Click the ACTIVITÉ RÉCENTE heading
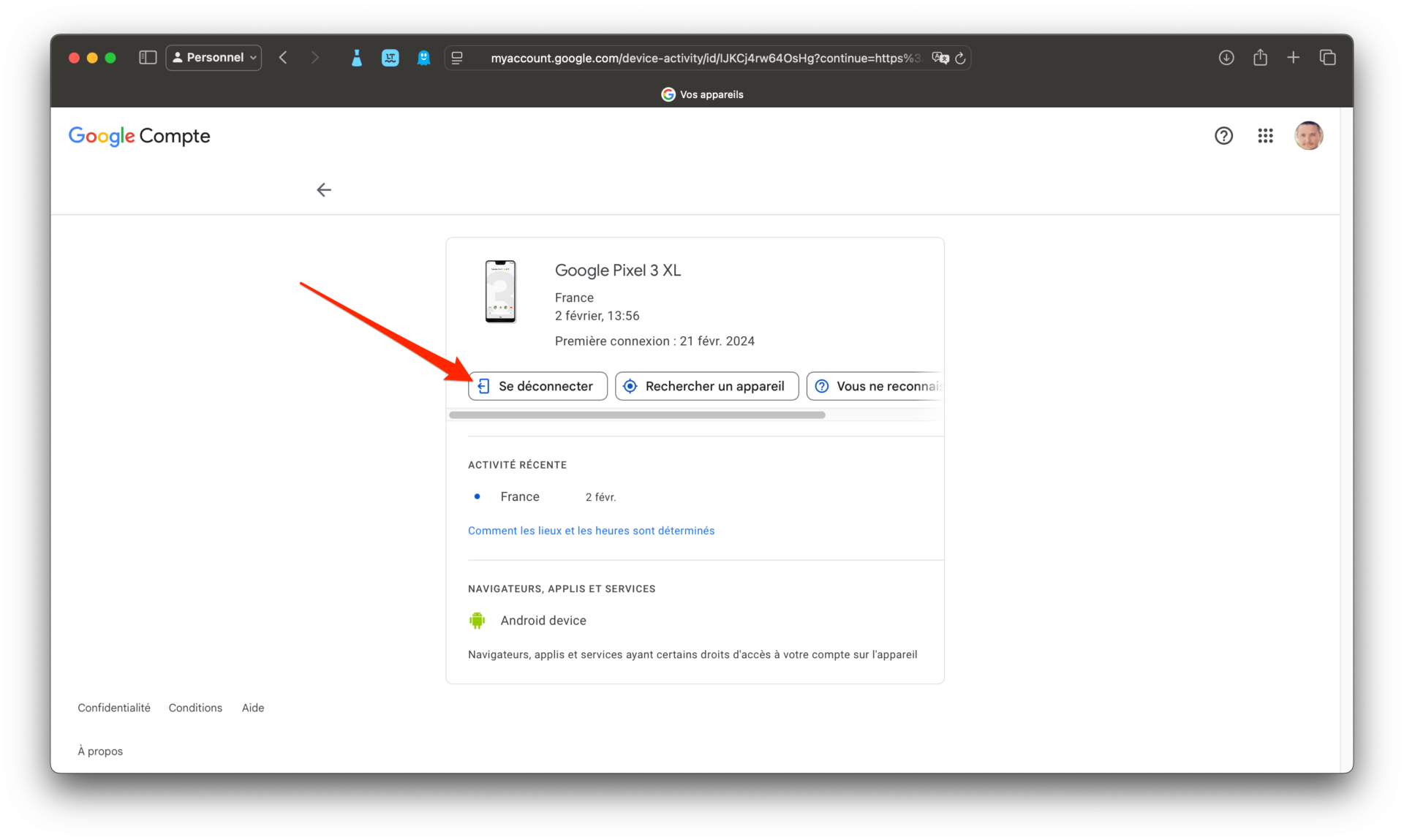Screen dimensions: 1404x840 517,465
